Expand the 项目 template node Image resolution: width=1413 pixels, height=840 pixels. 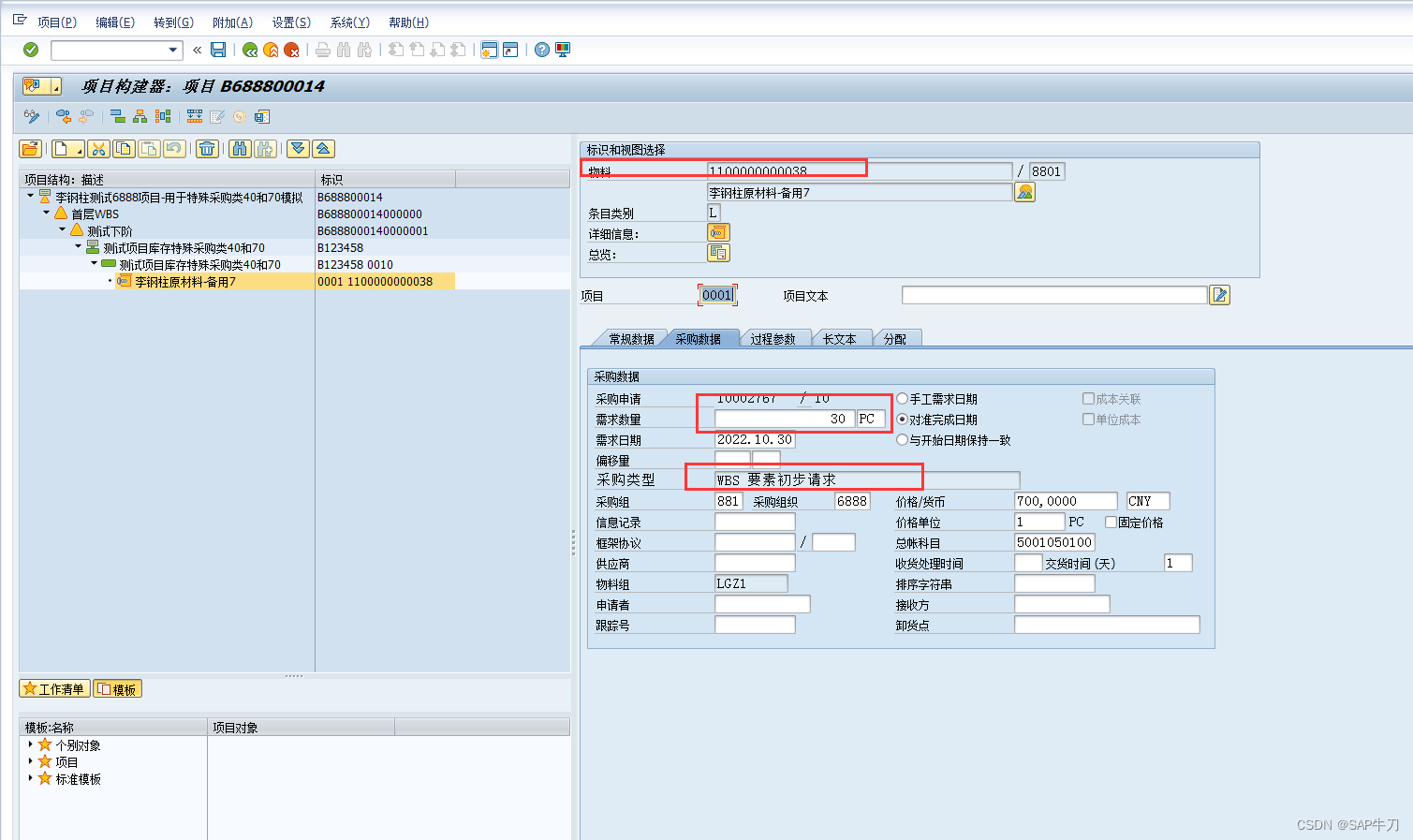pos(31,761)
